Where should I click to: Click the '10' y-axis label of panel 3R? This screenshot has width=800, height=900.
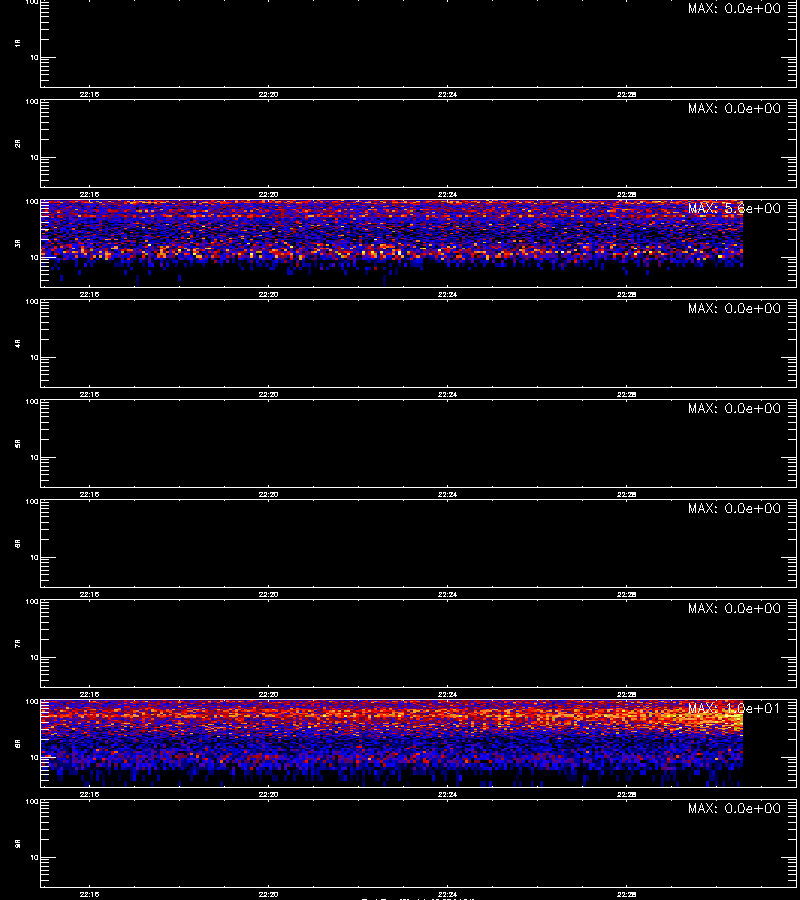click(34, 258)
